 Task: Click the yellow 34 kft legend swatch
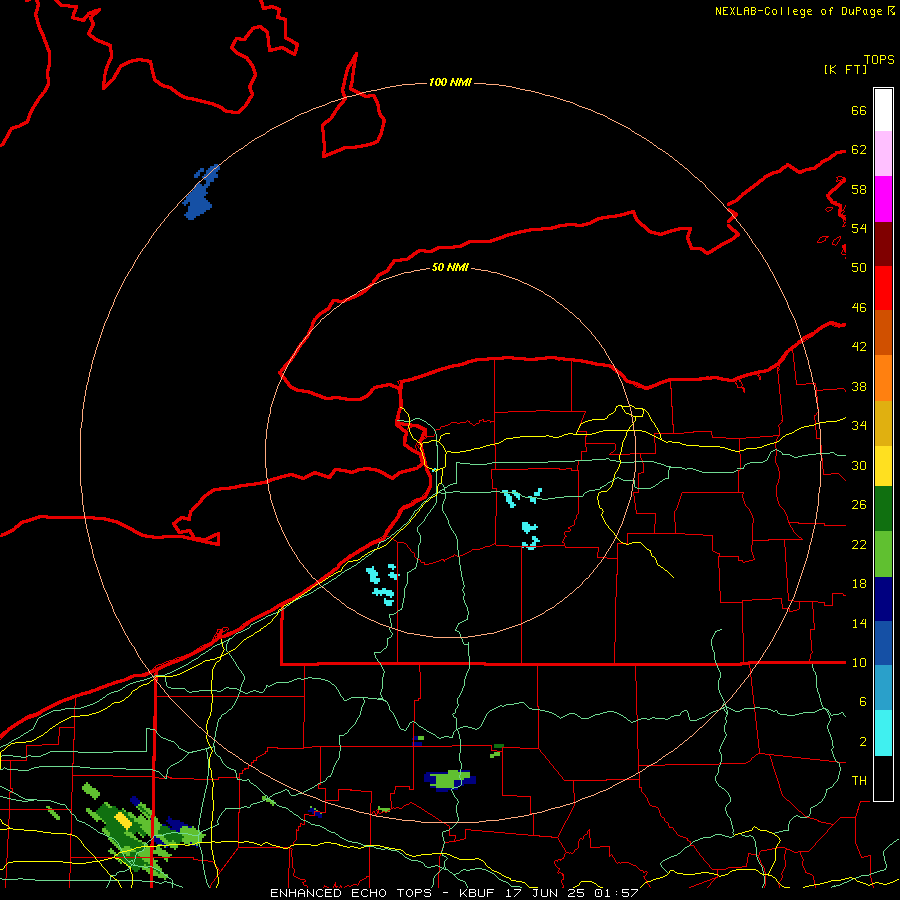pyautogui.click(x=883, y=465)
